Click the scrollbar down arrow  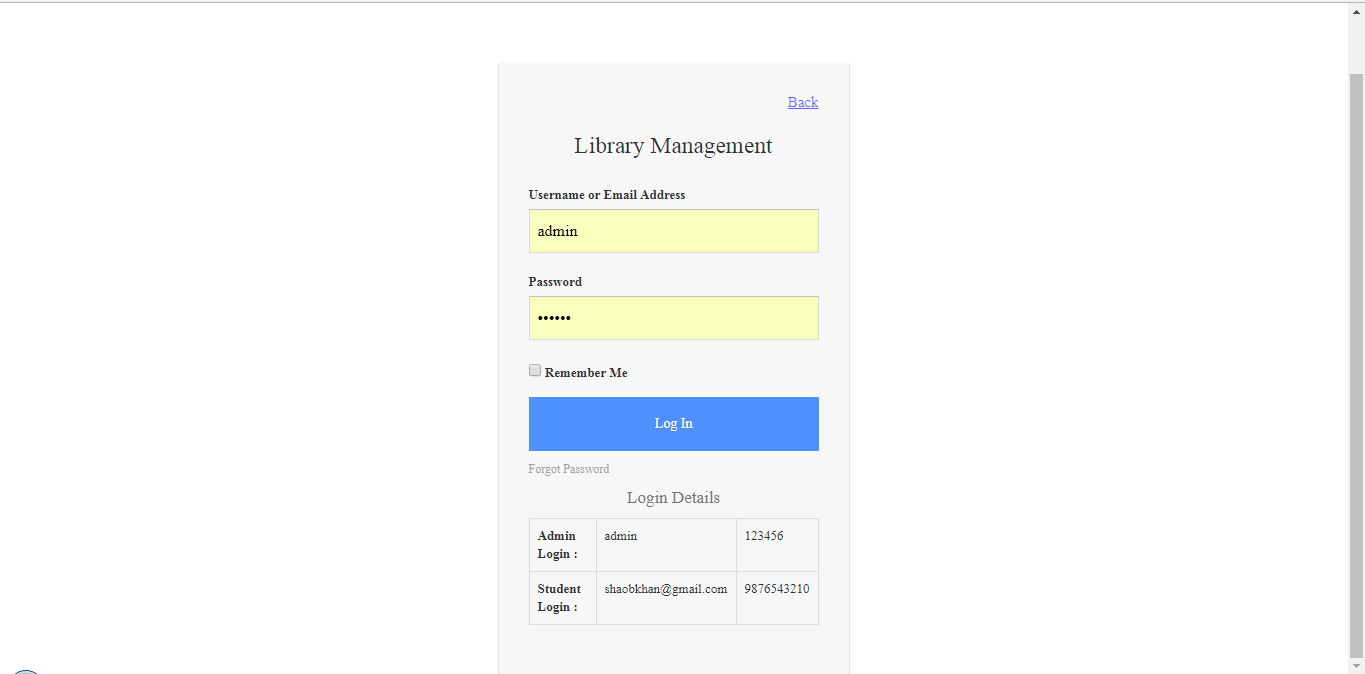tap(1356, 665)
